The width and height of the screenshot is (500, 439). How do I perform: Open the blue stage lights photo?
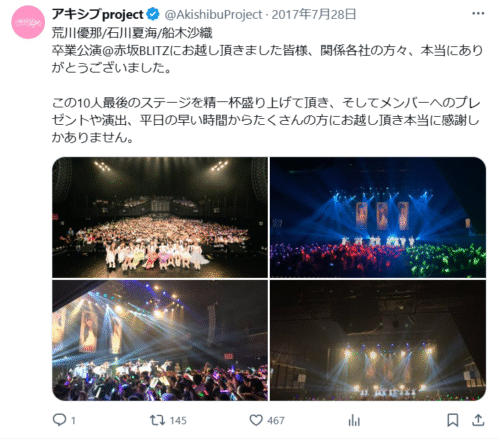tap(378, 217)
